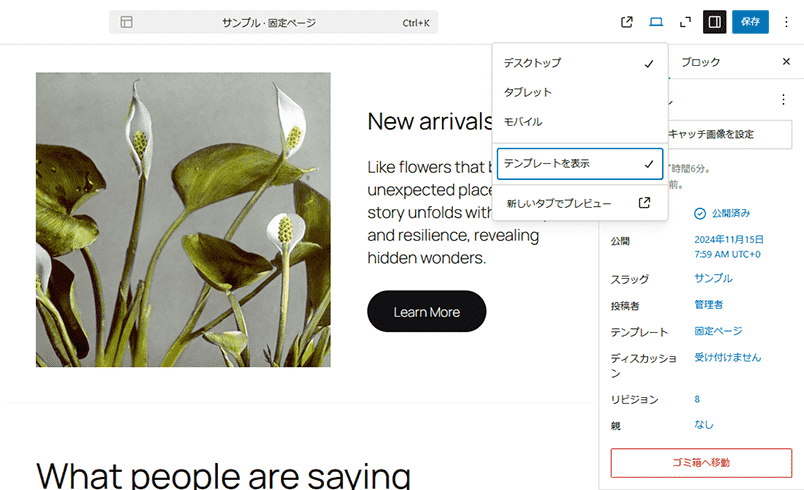Click the template layout icon in document bar
The image size is (804, 490).
tap(127, 22)
